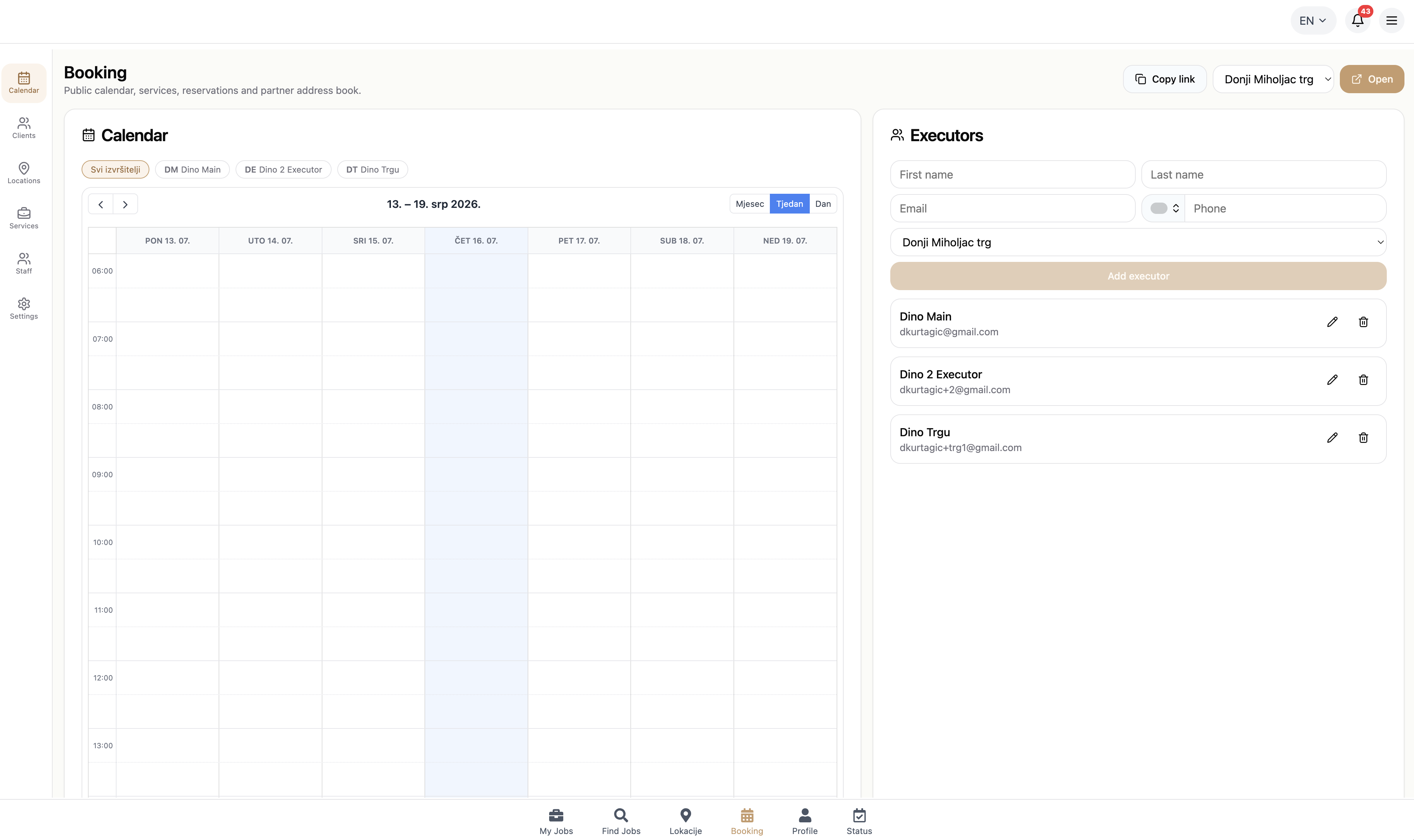Select the NED 19. 07. column header
This screenshot has width=1414, height=840.
point(785,241)
